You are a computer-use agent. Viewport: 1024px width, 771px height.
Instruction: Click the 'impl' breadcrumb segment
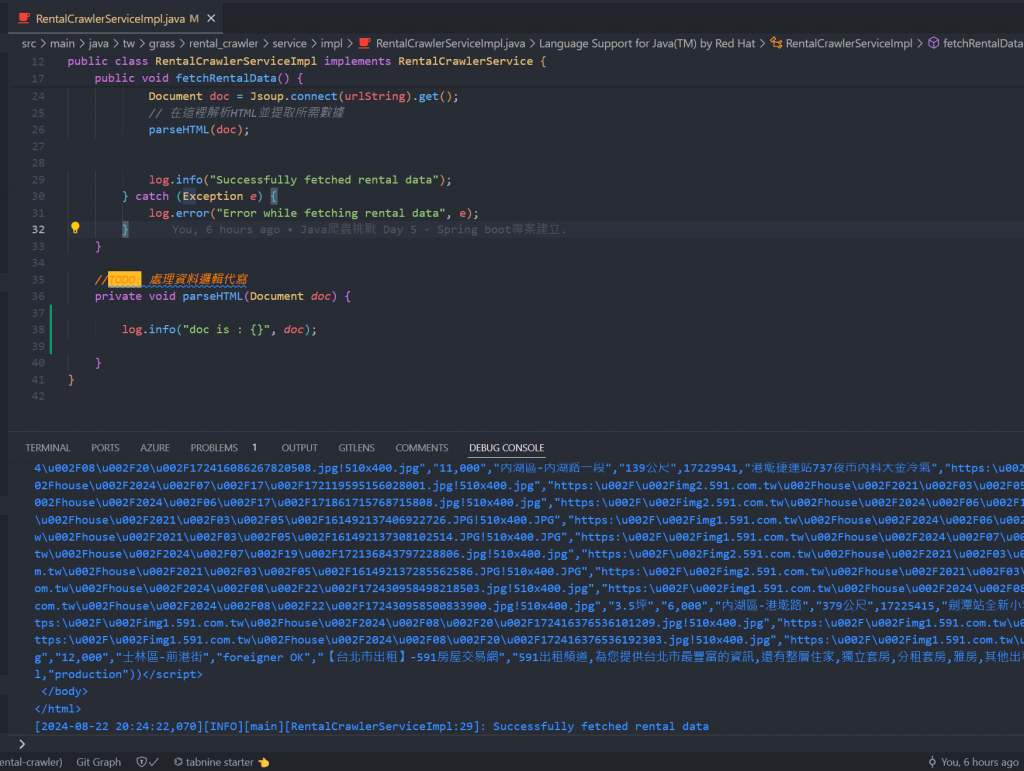tap(332, 43)
